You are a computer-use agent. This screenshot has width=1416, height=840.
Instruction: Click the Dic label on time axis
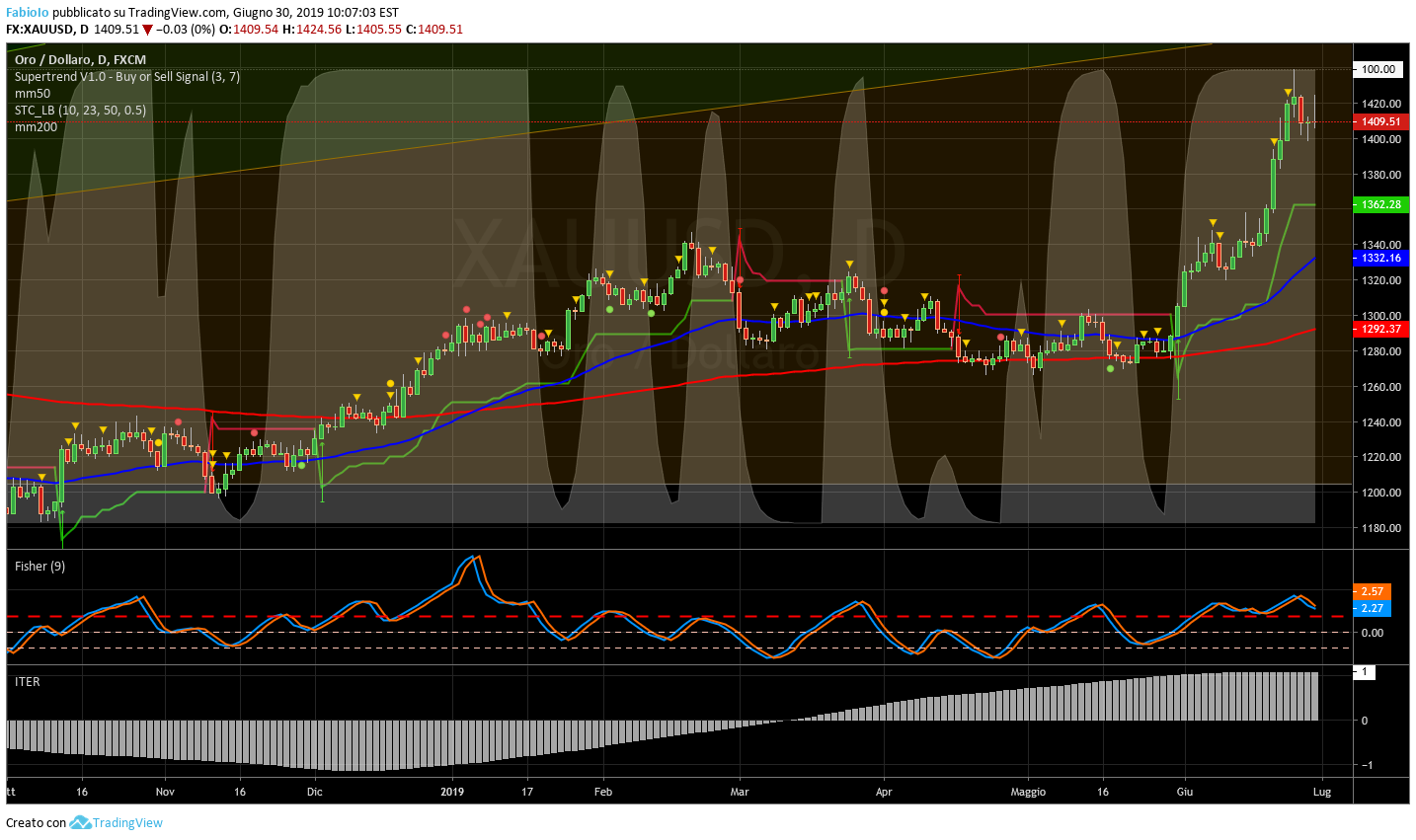[314, 792]
